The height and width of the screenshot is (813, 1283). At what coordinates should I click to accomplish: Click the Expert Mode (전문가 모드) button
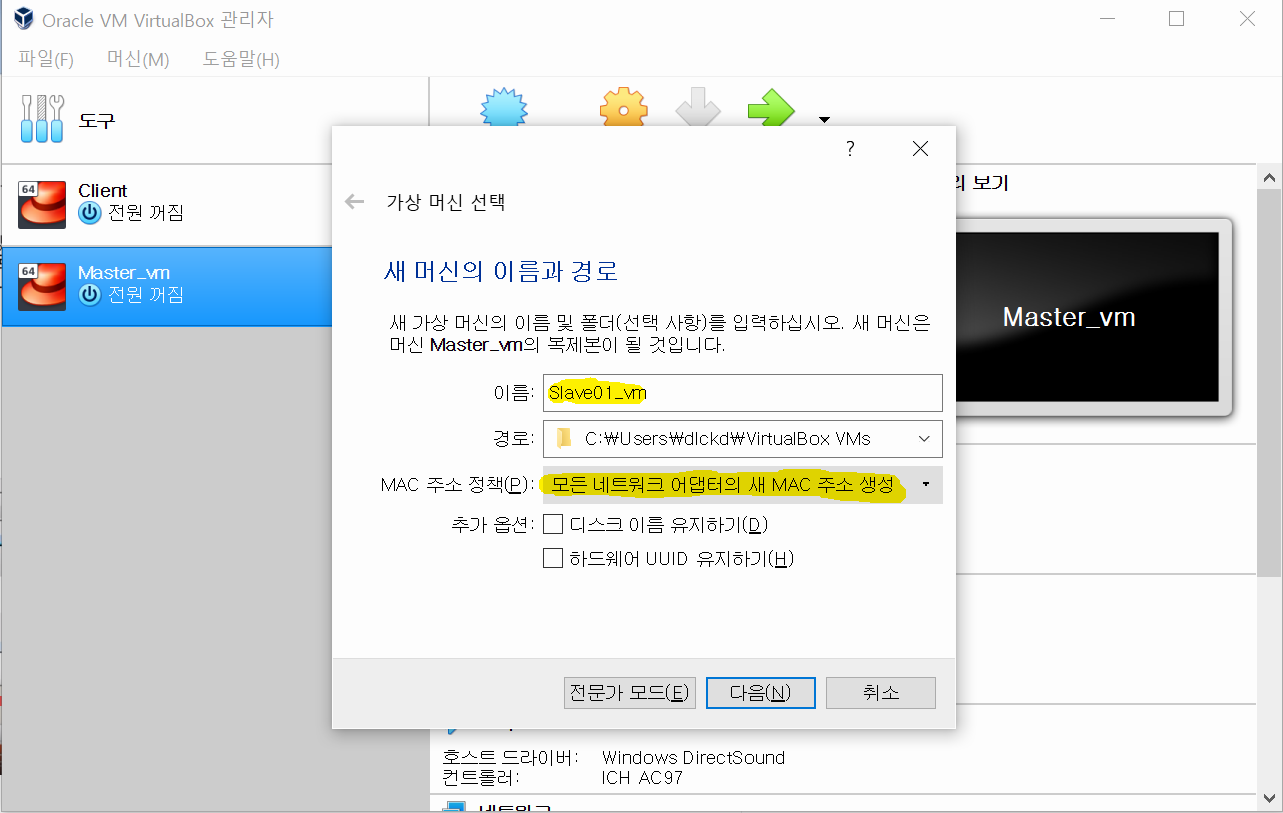(630, 693)
